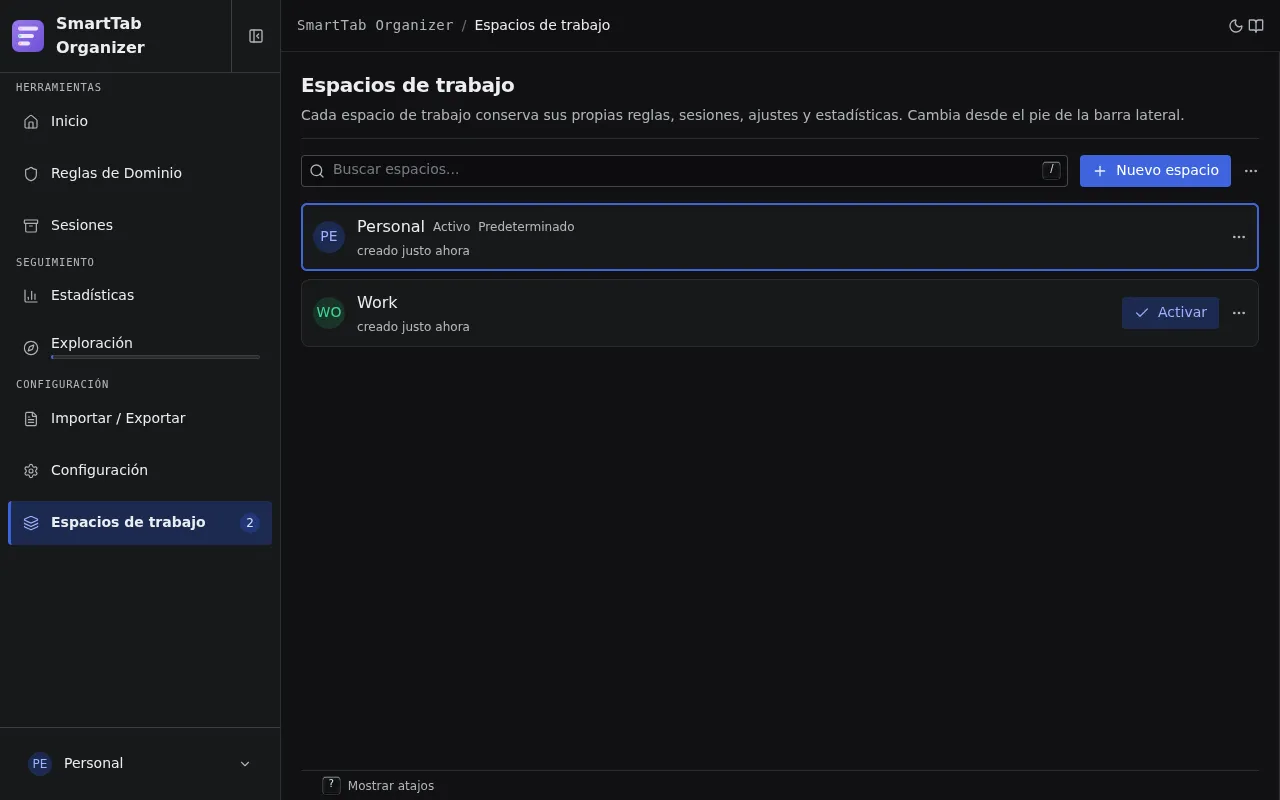Expand the Personal workspace switcher chevron
Image resolution: width=1280 pixels, height=800 pixels.
[x=245, y=764]
